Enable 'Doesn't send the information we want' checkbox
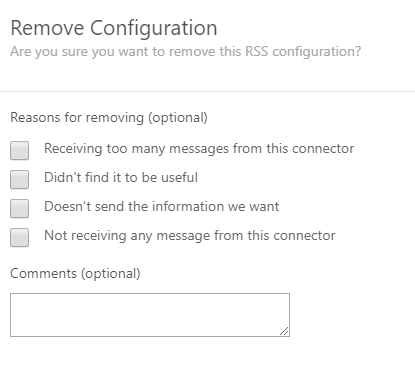Image resolution: width=415 pixels, height=371 pixels. [19, 208]
